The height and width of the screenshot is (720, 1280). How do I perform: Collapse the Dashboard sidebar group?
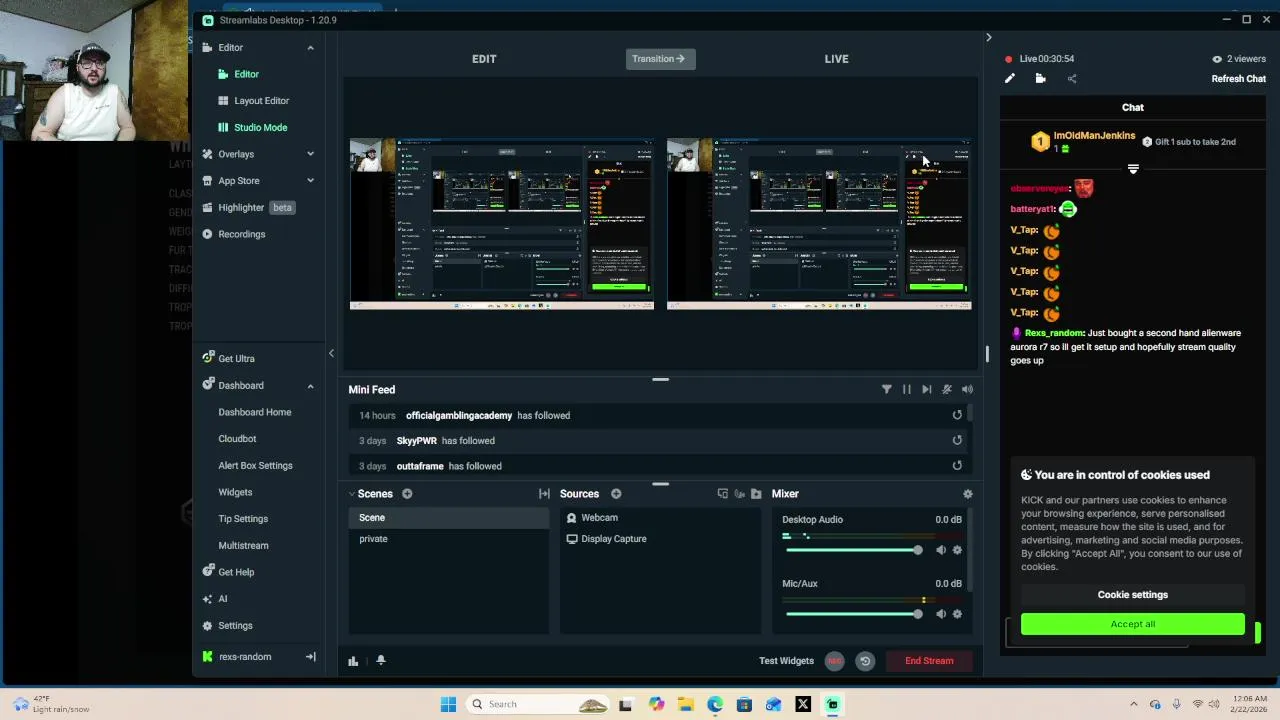tap(310, 385)
